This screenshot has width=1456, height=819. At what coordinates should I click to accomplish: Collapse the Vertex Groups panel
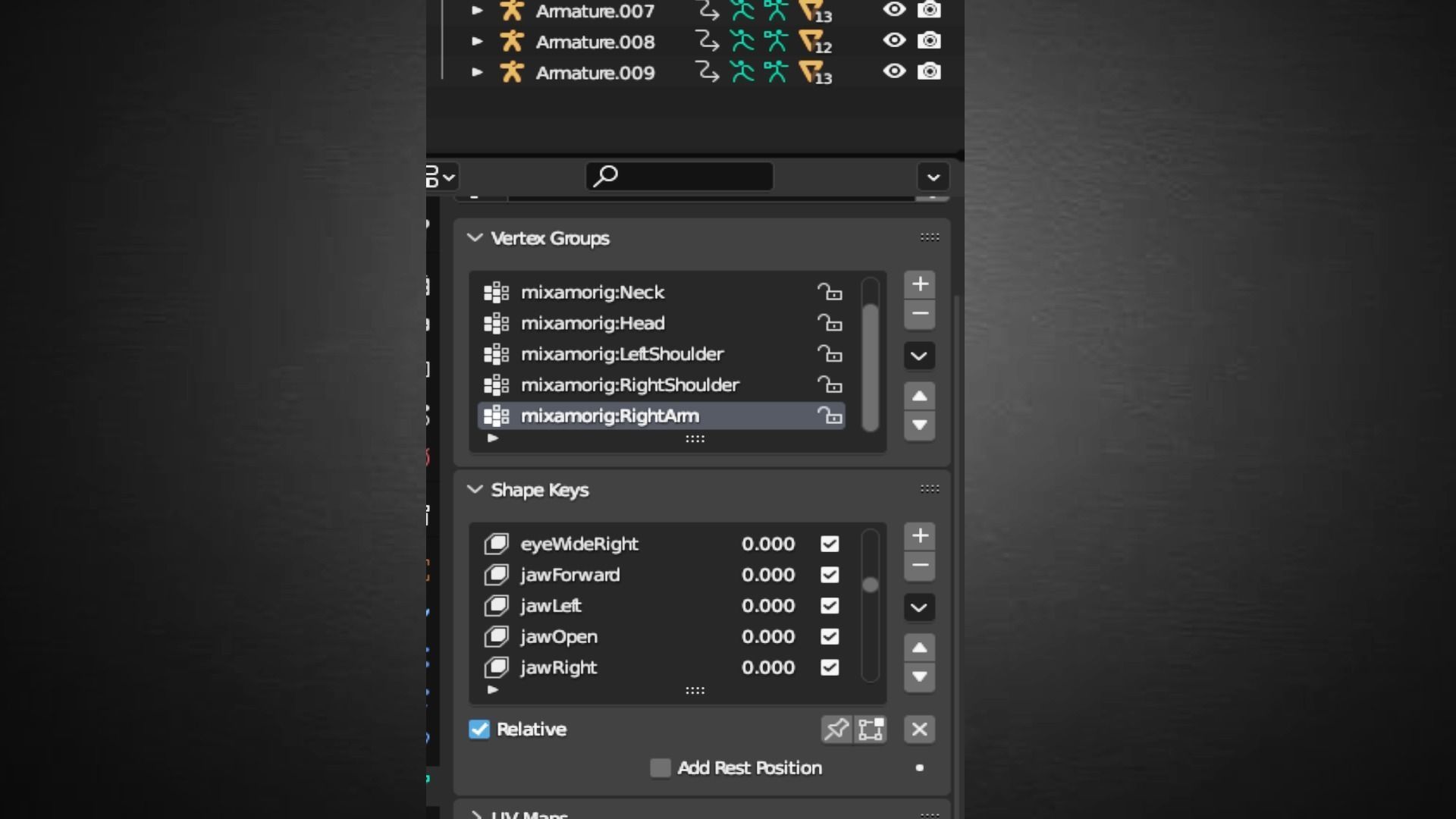coord(475,238)
